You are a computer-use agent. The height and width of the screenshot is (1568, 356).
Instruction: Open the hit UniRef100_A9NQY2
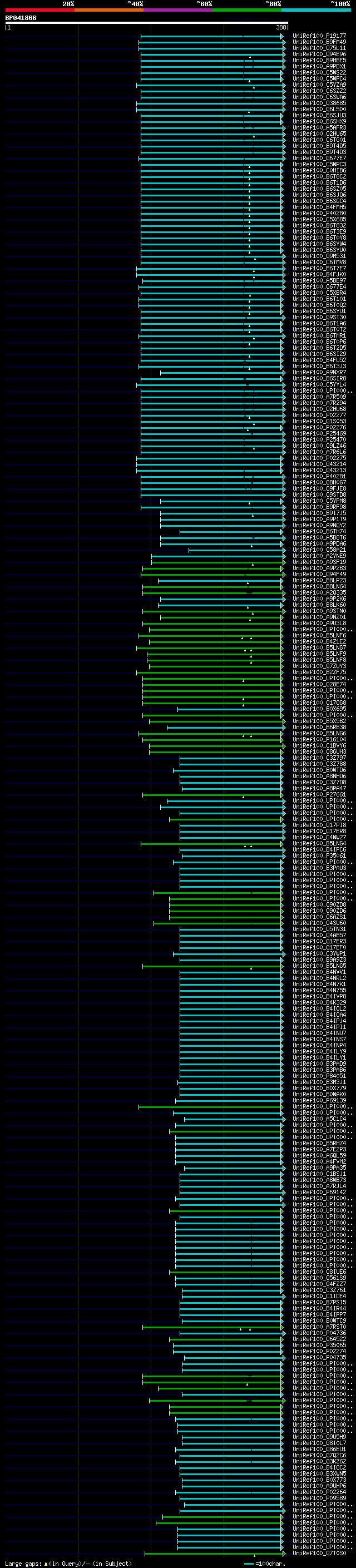(x=319, y=525)
